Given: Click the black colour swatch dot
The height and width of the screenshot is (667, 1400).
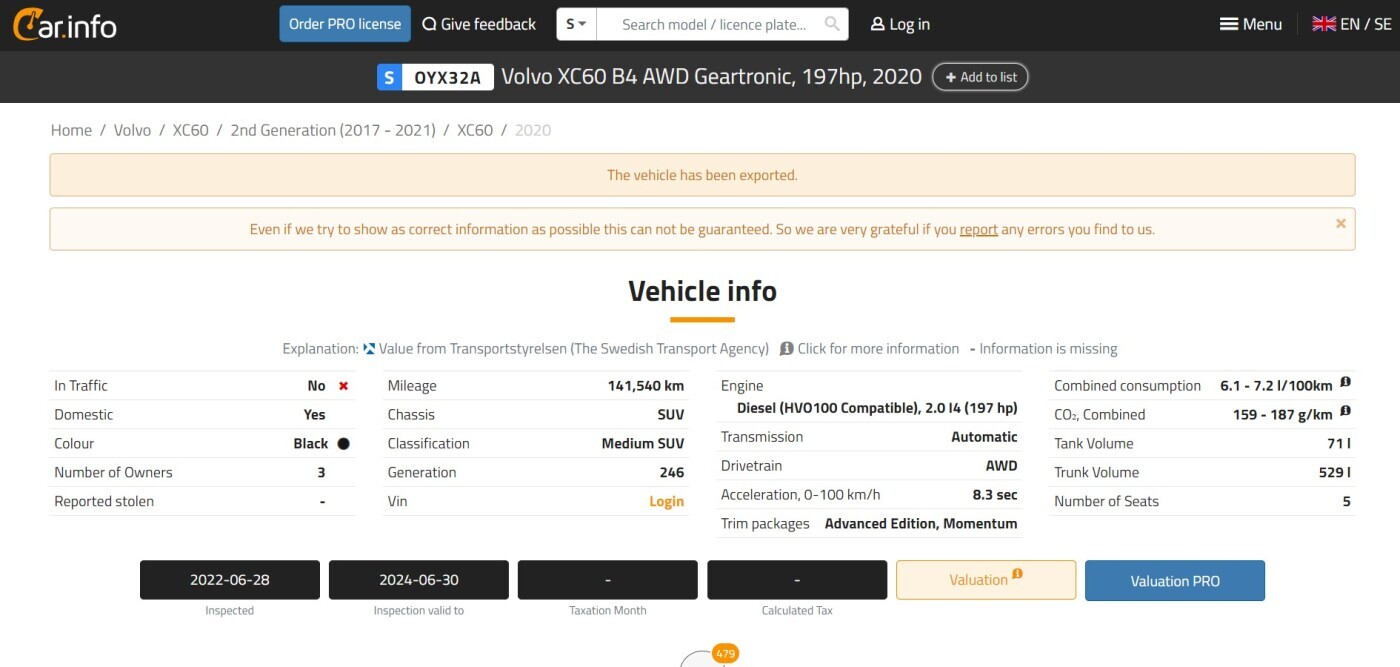Looking at the screenshot, I should pyautogui.click(x=343, y=444).
